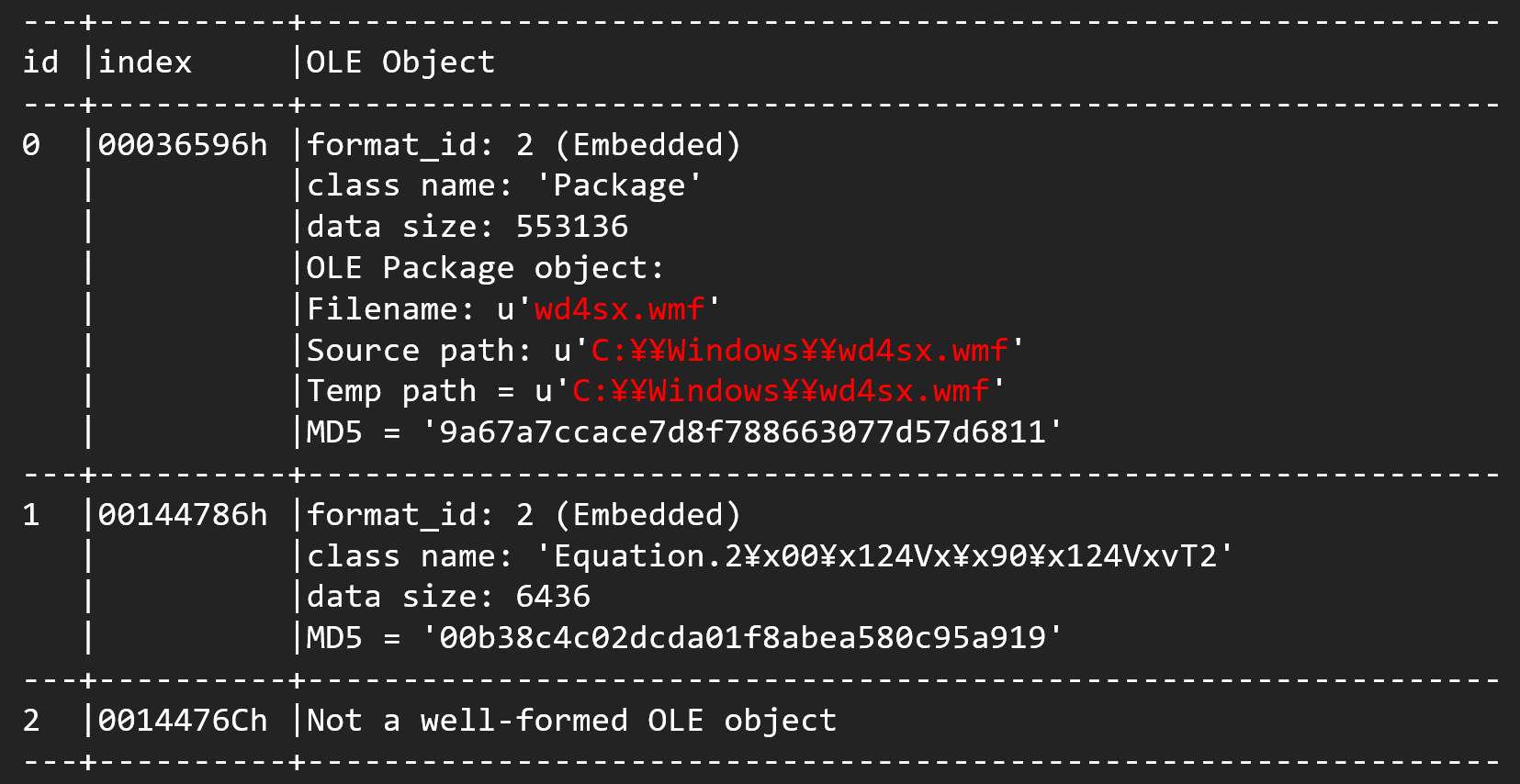Click the red Source path value
1520x784 pixels.
(799, 351)
